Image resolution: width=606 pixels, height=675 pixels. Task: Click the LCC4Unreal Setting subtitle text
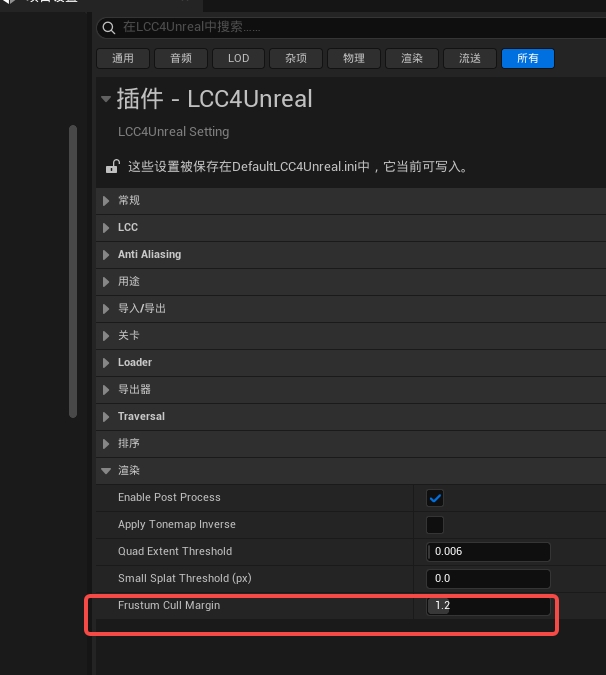coord(173,132)
